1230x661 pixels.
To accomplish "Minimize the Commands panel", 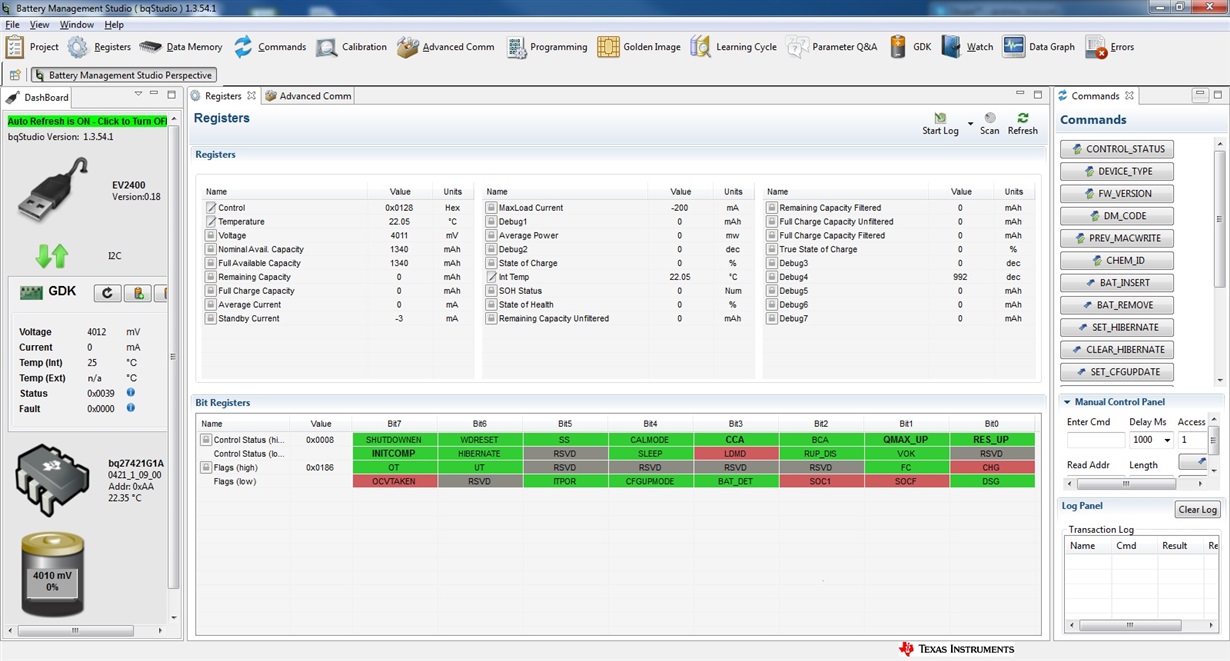I will pos(1201,95).
